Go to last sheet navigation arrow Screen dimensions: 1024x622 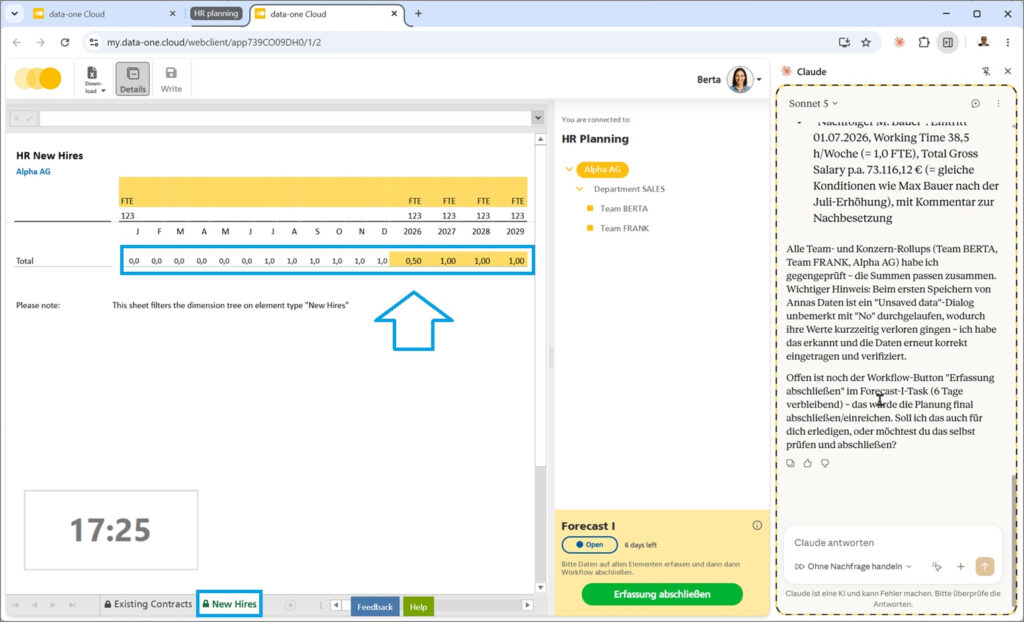(72, 605)
